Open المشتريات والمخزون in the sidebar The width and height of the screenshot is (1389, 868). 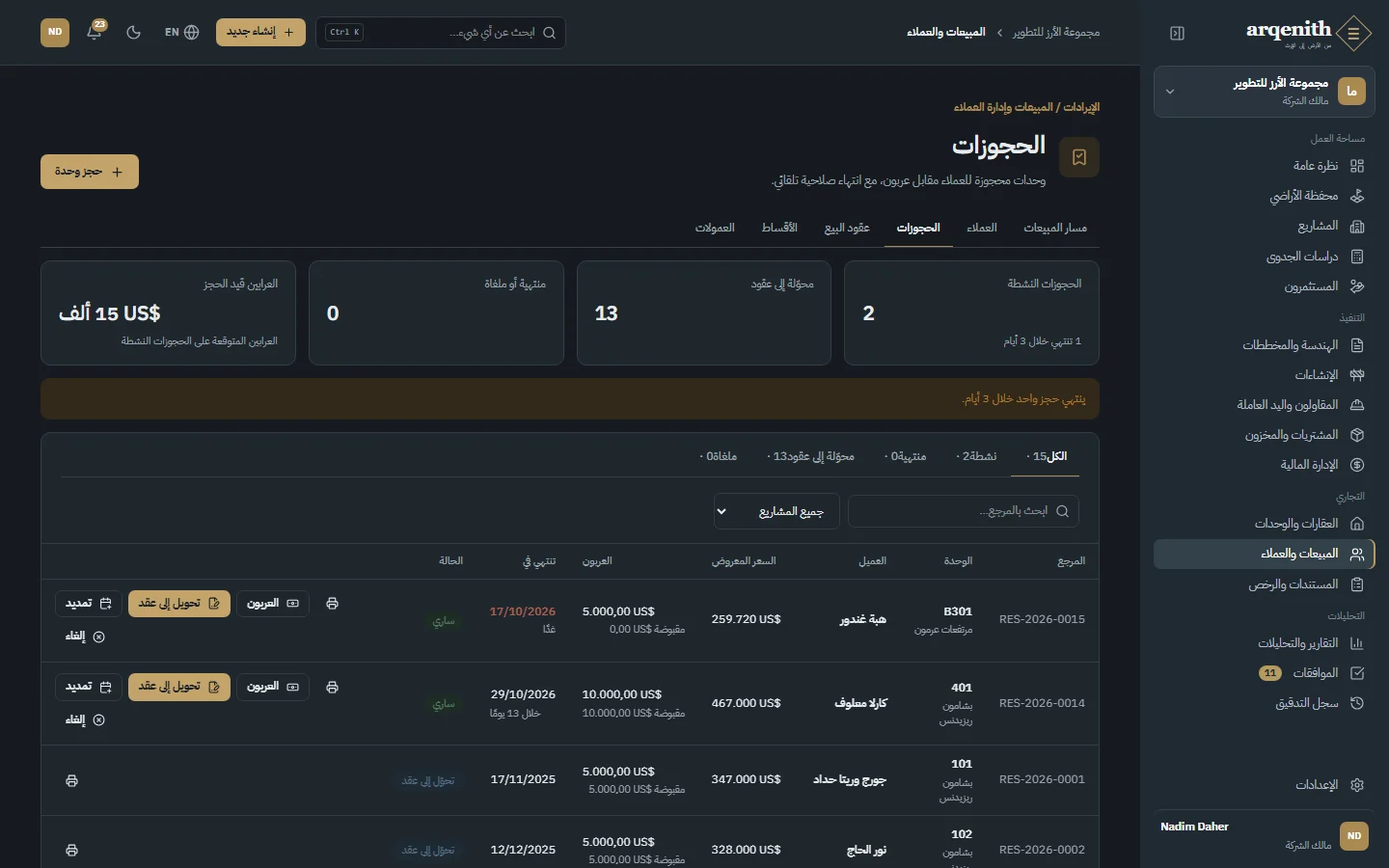coord(1265,435)
